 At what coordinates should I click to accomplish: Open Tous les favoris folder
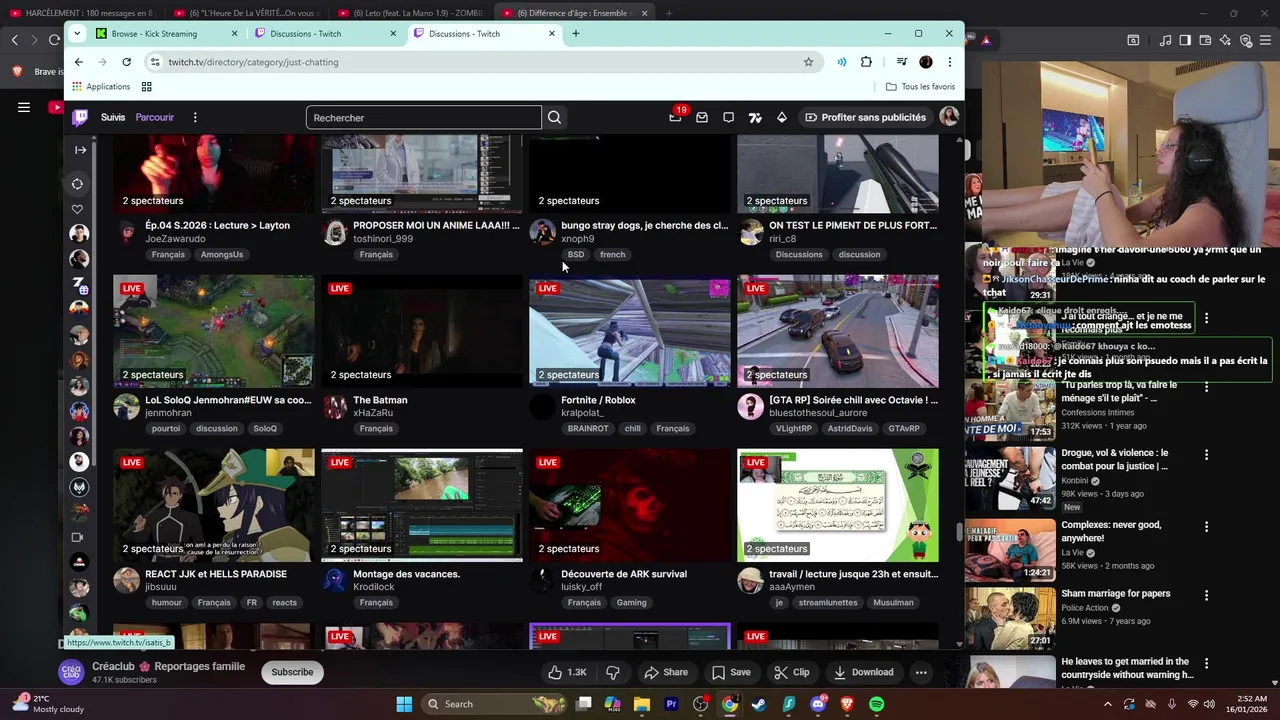point(920,87)
